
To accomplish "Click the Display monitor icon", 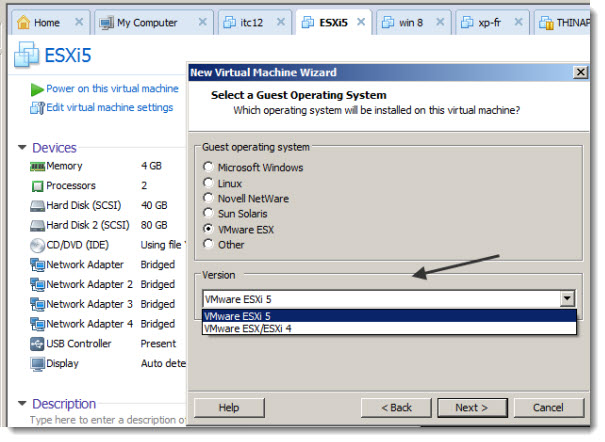I will pyautogui.click(x=37, y=364).
